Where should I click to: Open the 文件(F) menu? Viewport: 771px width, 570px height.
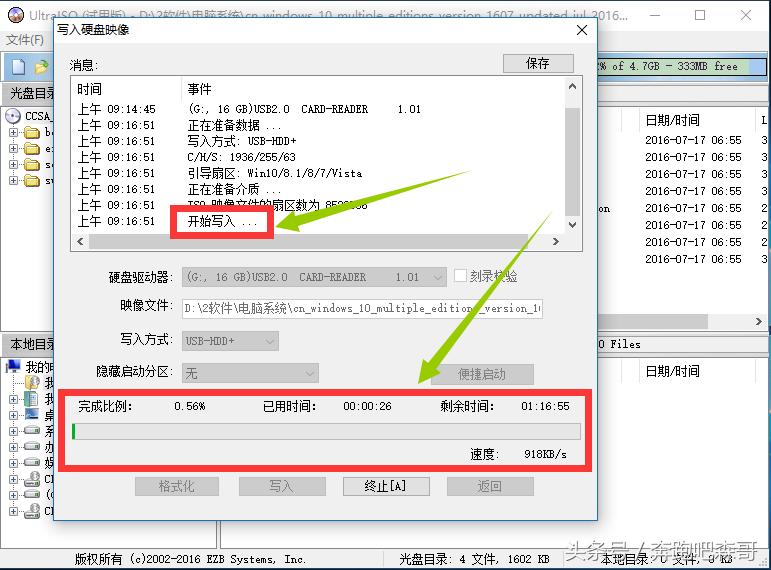tap(25, 40)
